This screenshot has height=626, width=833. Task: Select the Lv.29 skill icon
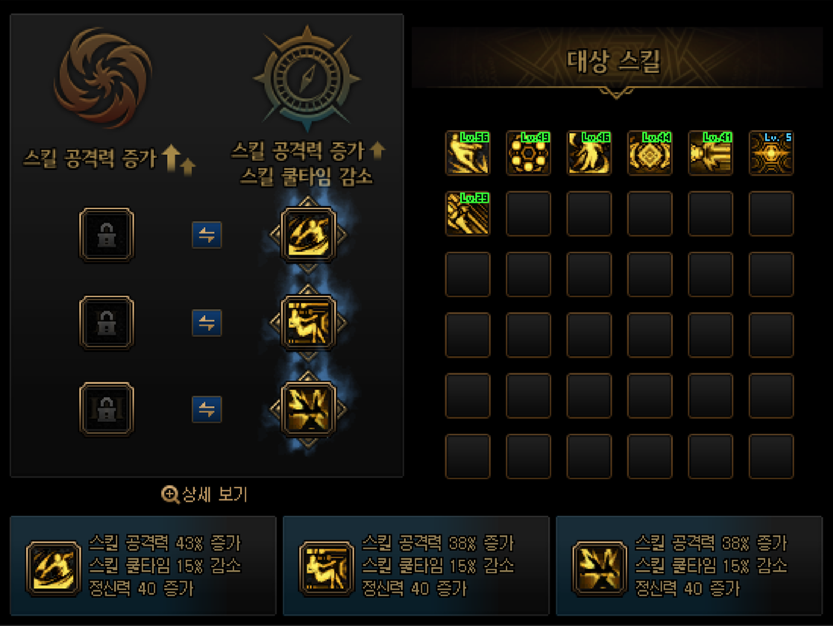tap(468, 214)
